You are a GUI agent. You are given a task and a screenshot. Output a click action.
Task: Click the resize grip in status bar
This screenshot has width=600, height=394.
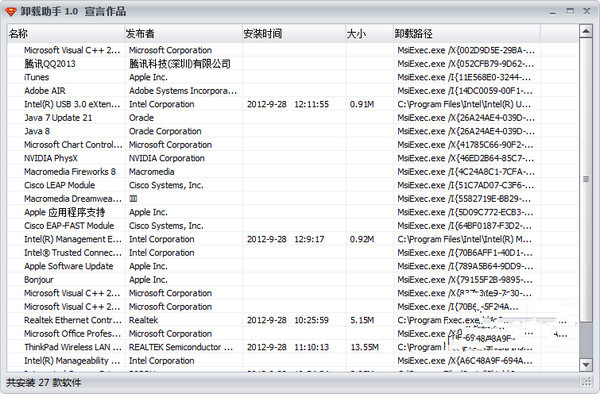pos(586,381)
